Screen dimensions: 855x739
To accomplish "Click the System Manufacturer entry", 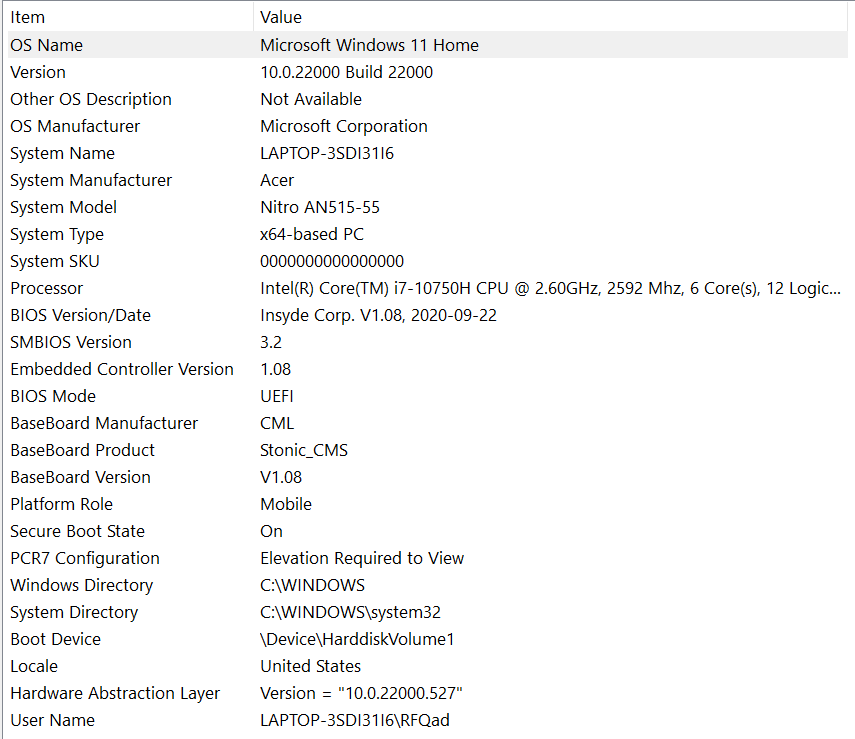I will [428, 180].
